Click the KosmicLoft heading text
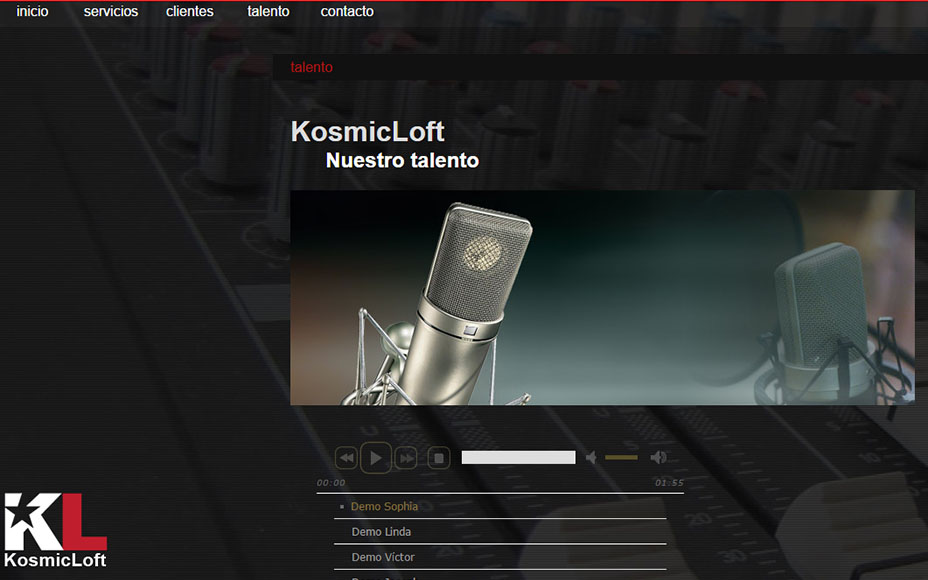The width and height of the screenshot is (928, 580). (x=367, y=132)
